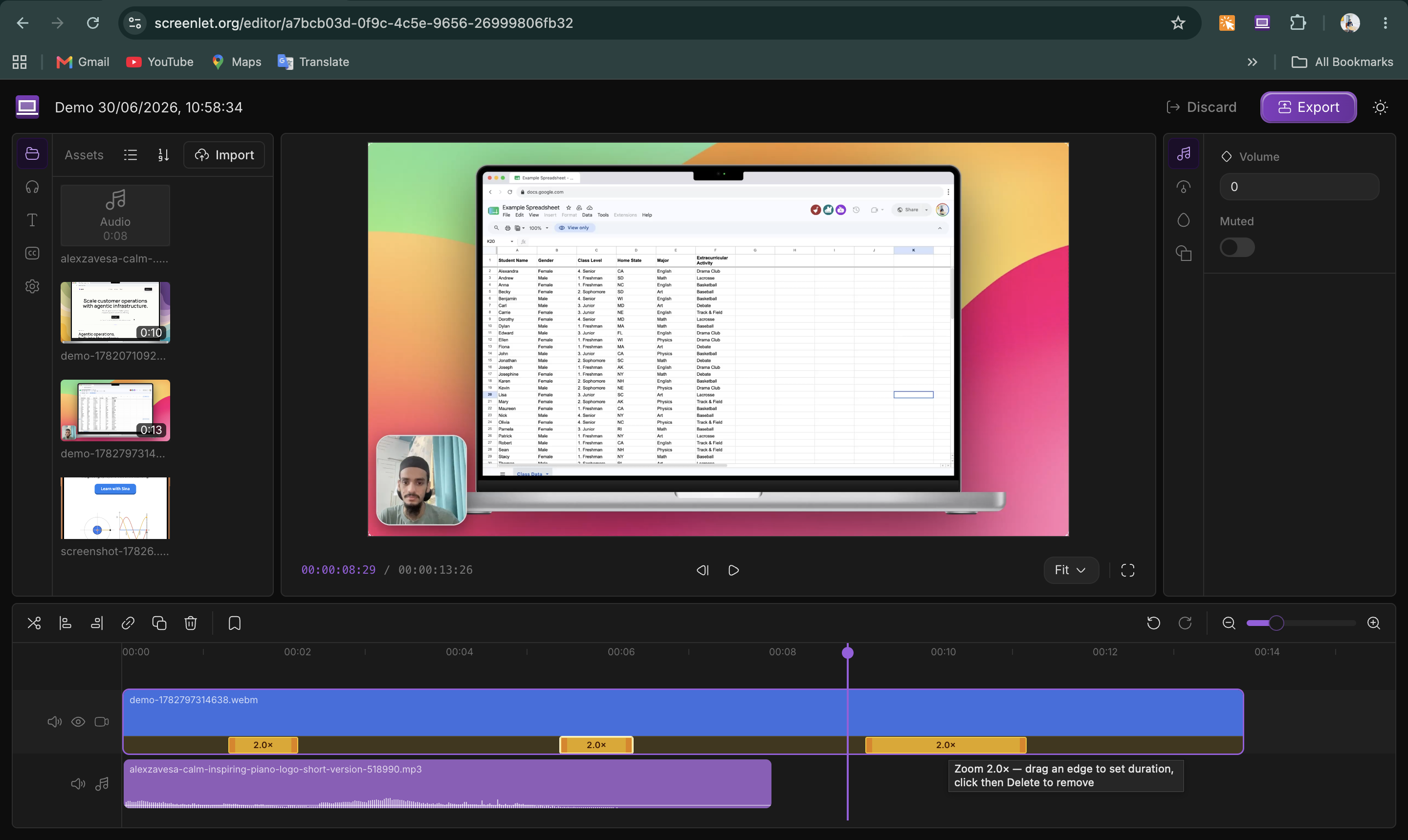Open the All Bookmarks folder
The width and height of the screenshot is (1408, 840).
(x=1342, y=62)
